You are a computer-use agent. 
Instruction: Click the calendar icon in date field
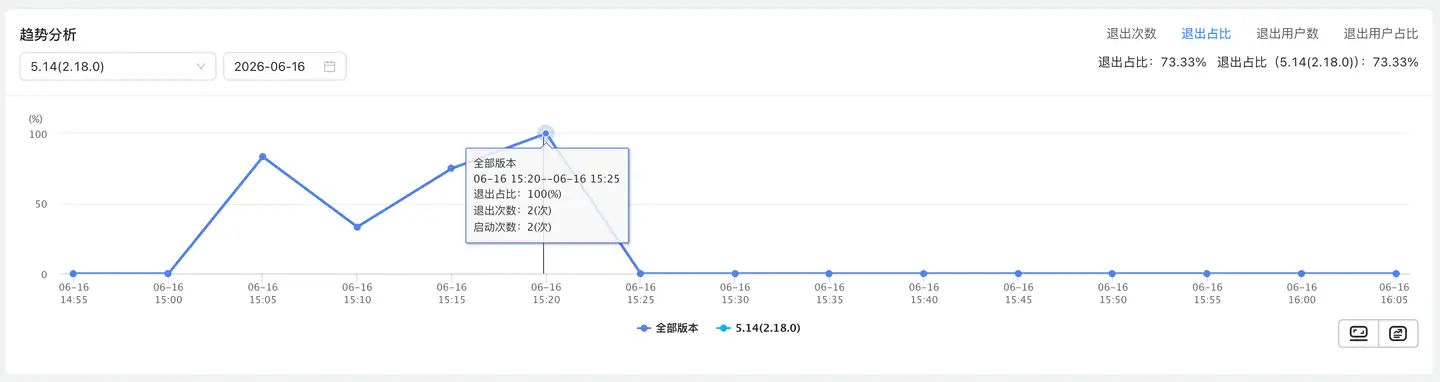(330, 67)
